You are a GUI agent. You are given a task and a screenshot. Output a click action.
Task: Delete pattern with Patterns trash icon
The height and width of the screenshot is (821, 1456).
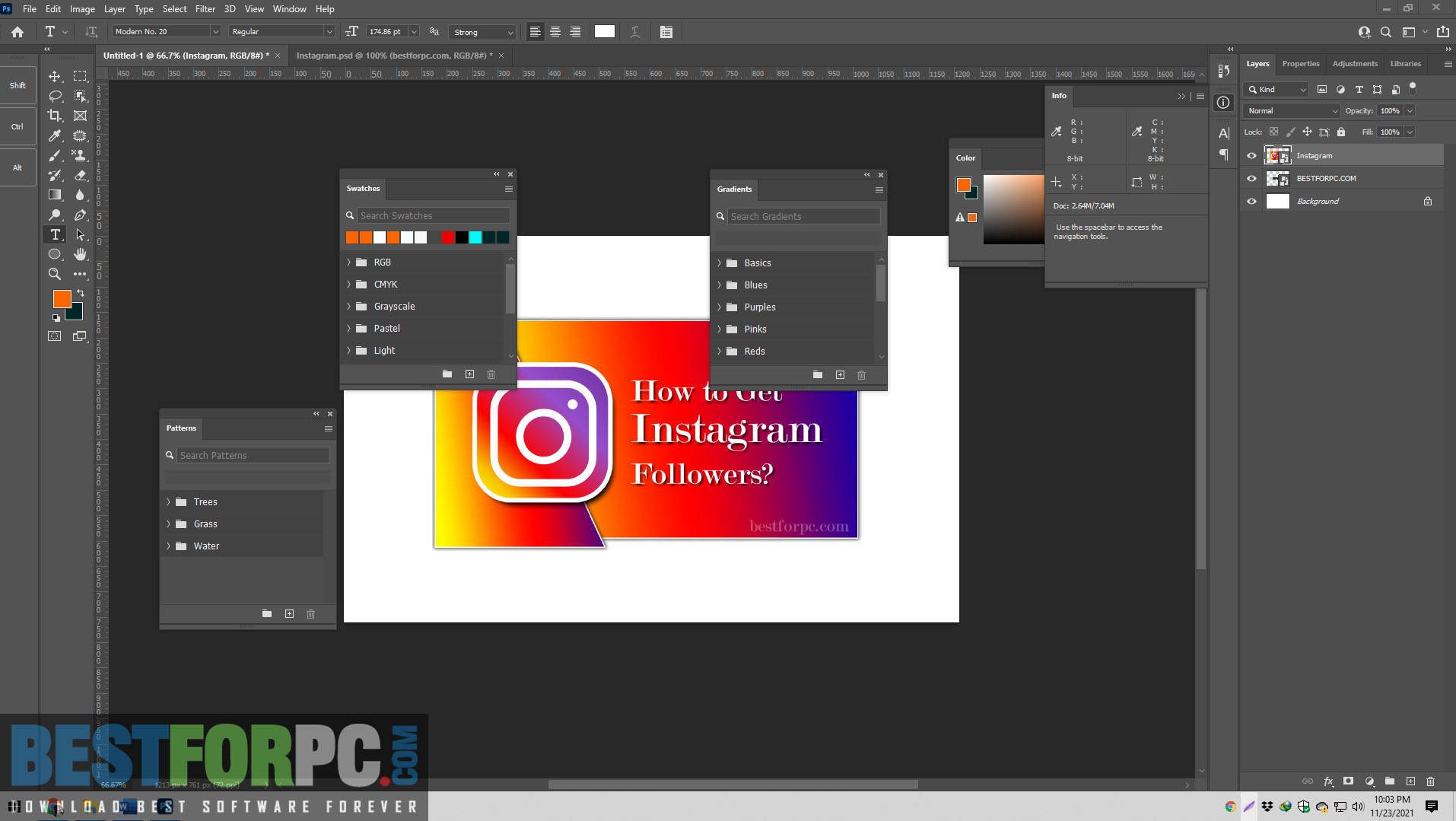coord(310,614)
